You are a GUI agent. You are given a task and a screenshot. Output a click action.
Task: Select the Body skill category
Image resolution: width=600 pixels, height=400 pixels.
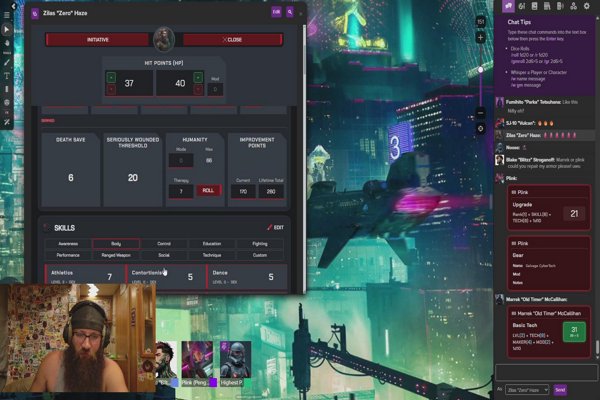click(116, 243)
